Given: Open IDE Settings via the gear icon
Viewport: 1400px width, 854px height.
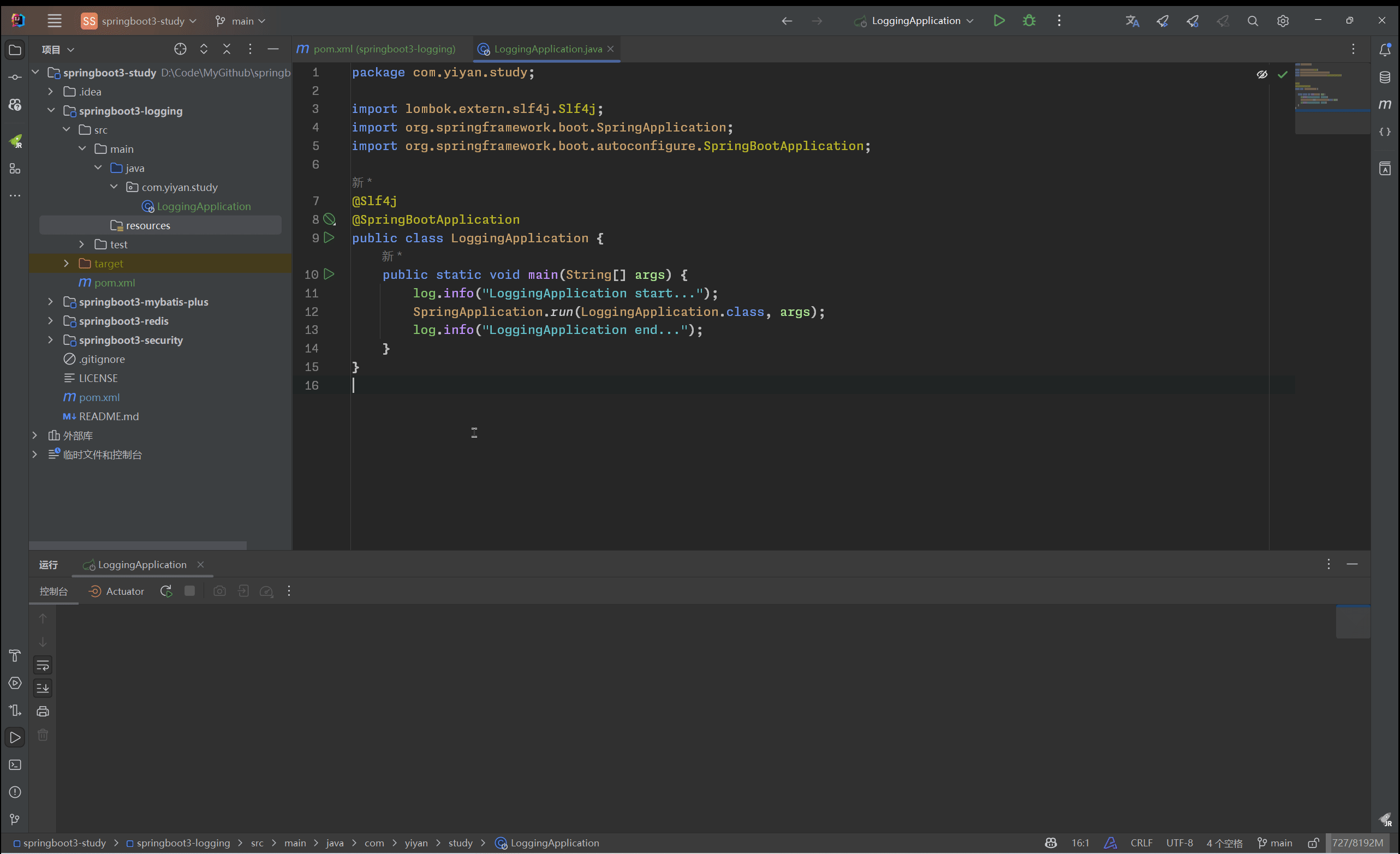Looking at the screenshot, I should [x=1283, y=20].
